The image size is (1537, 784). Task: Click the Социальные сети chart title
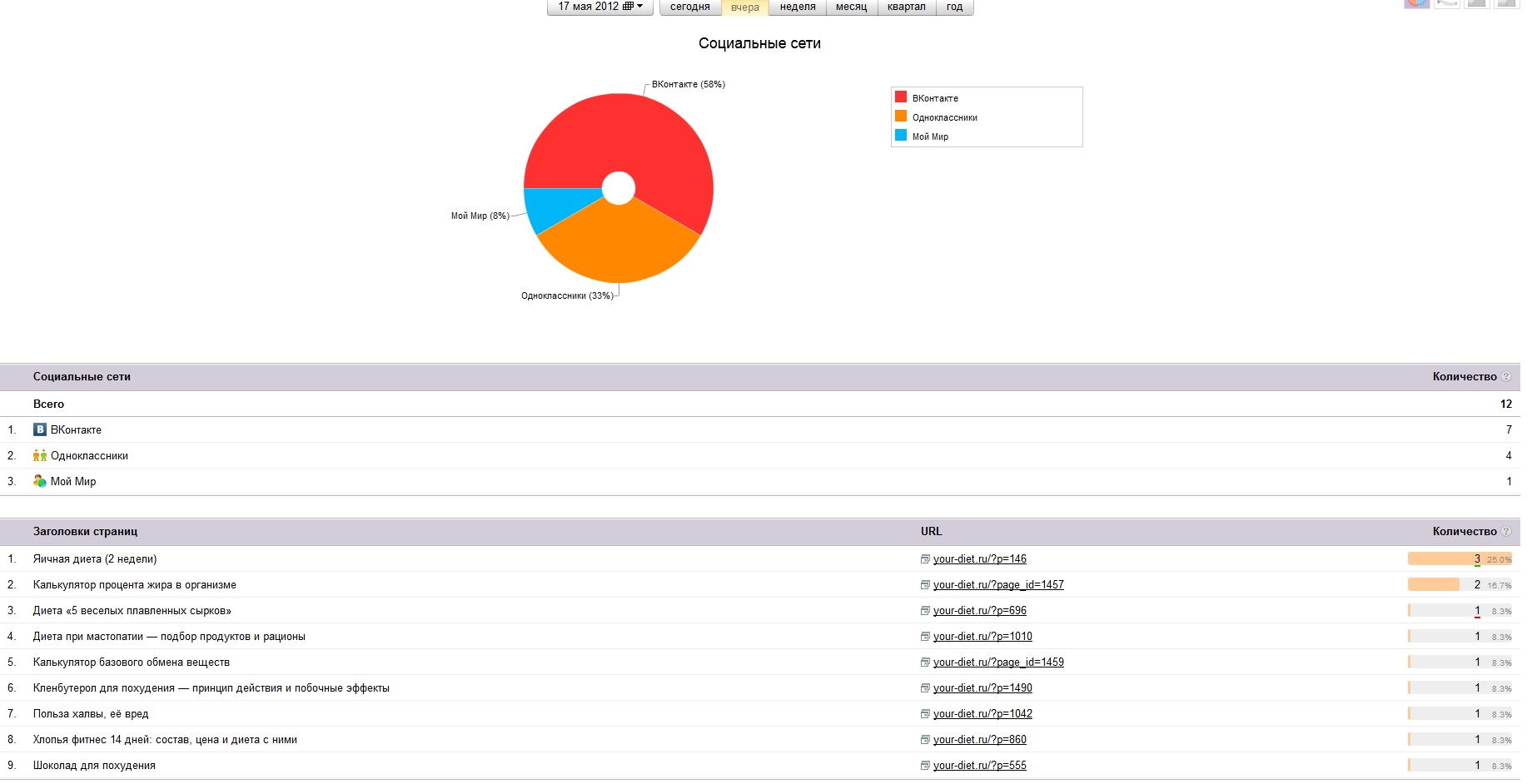759,43
